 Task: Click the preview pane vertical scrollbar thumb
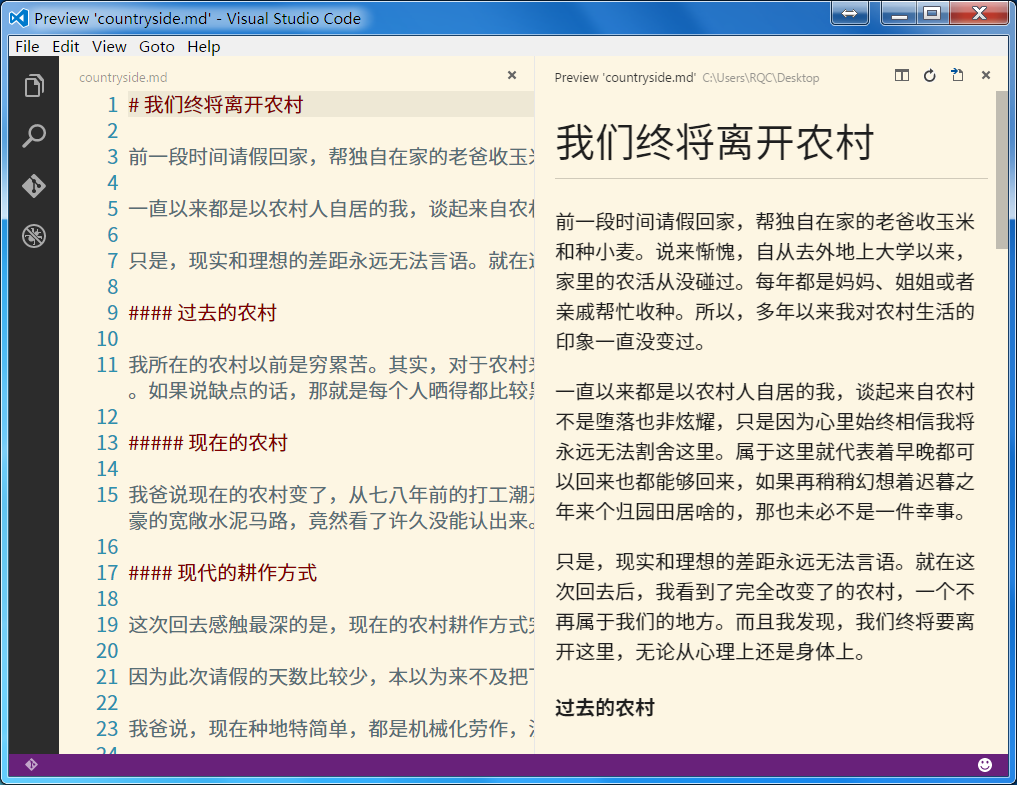pos(1002,169)
